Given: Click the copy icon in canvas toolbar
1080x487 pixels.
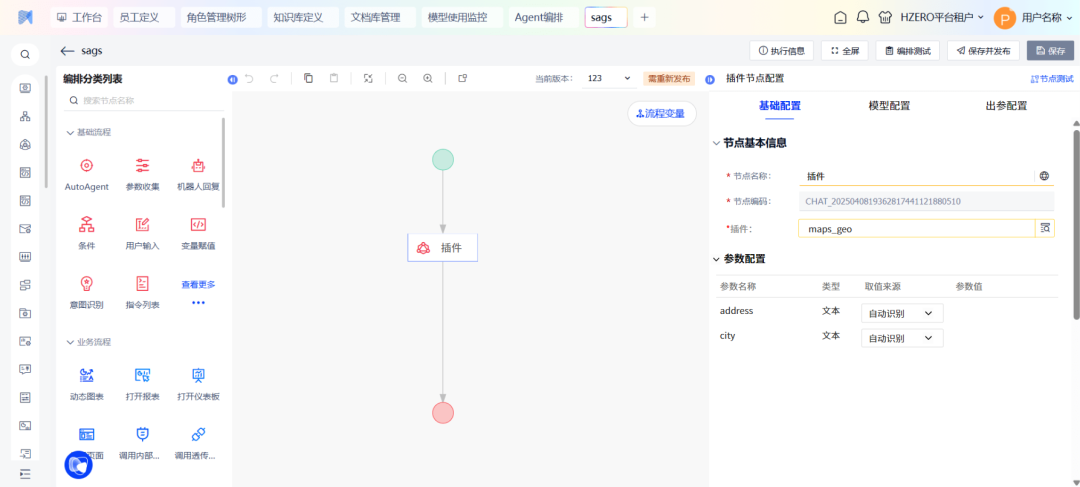Looking at the screenshot, I should coord(308,78).
